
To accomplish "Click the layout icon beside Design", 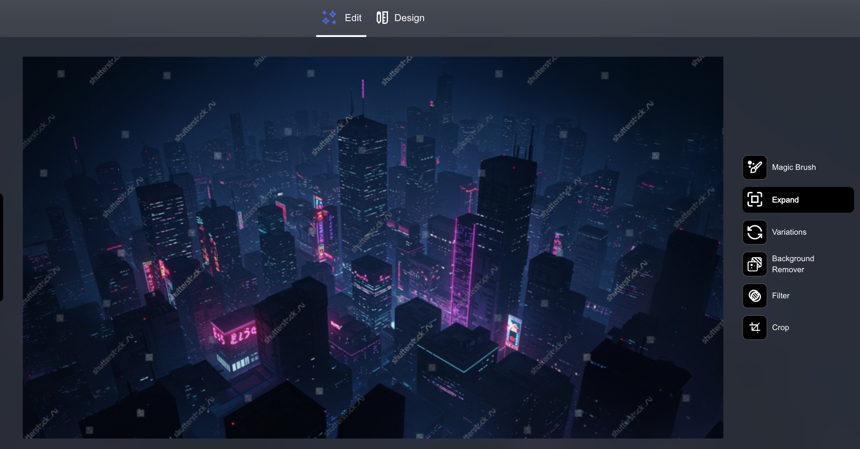I will click(x=382, y=18).
